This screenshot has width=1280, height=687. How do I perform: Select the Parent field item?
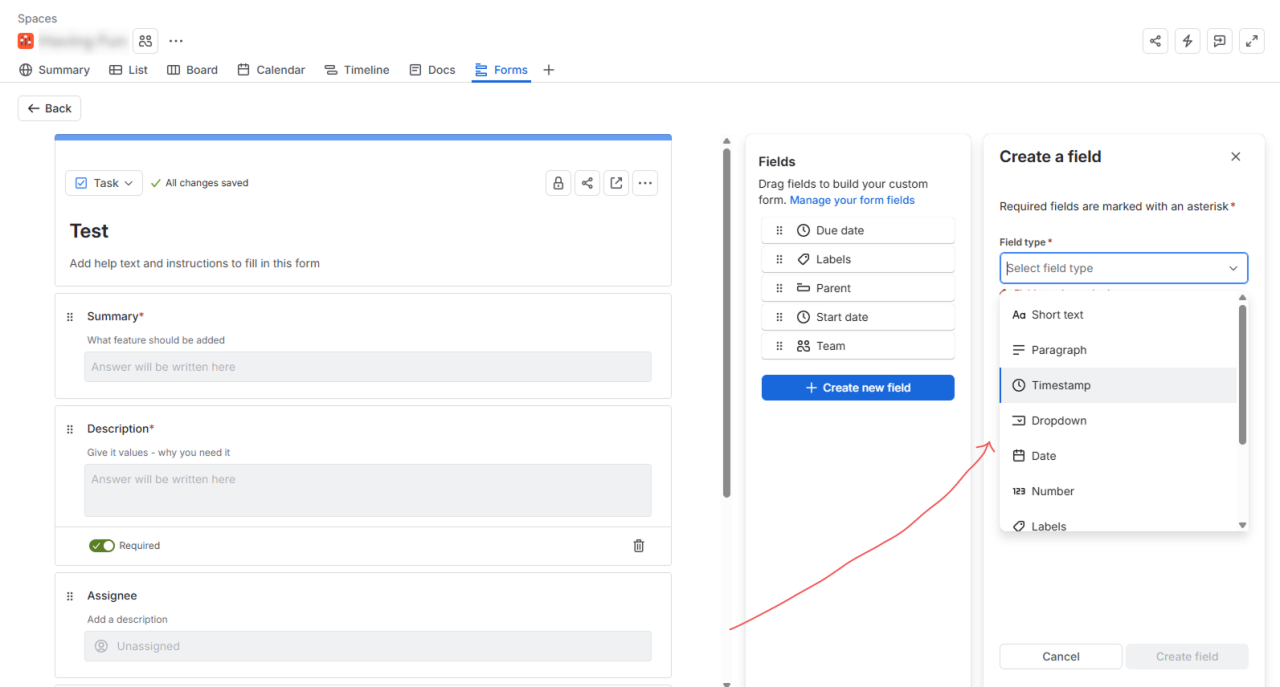coord(858,288)
